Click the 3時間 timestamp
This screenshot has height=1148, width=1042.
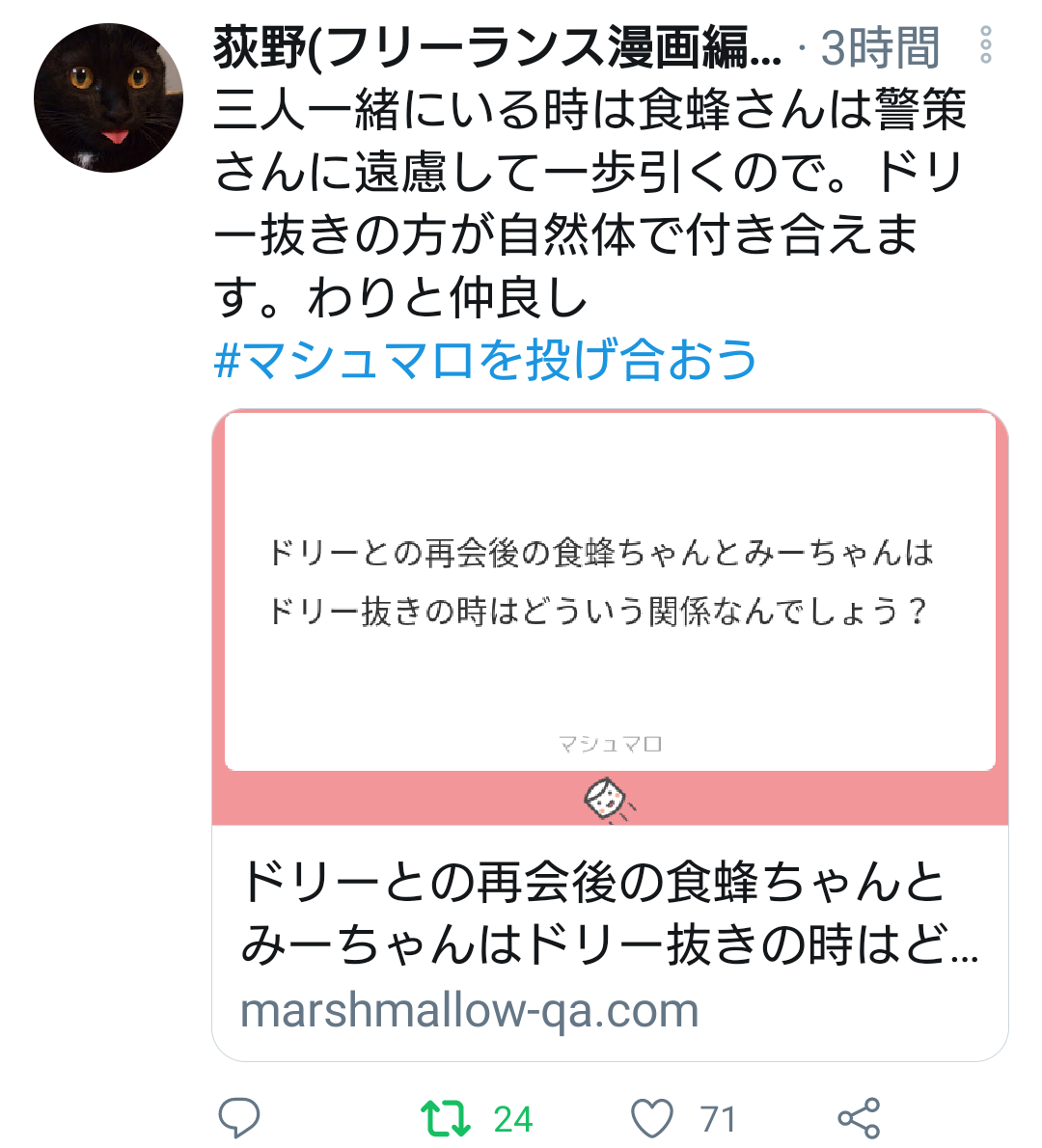point(880,48)
